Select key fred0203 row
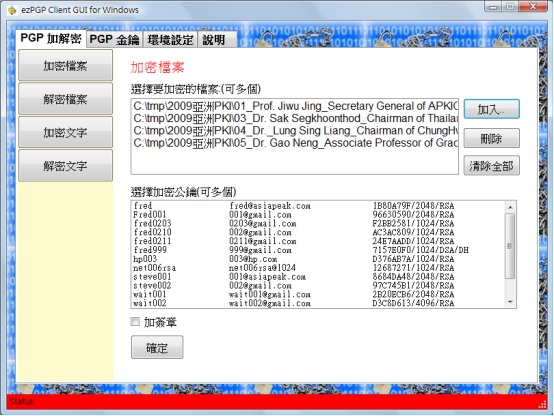 [318, 223]
